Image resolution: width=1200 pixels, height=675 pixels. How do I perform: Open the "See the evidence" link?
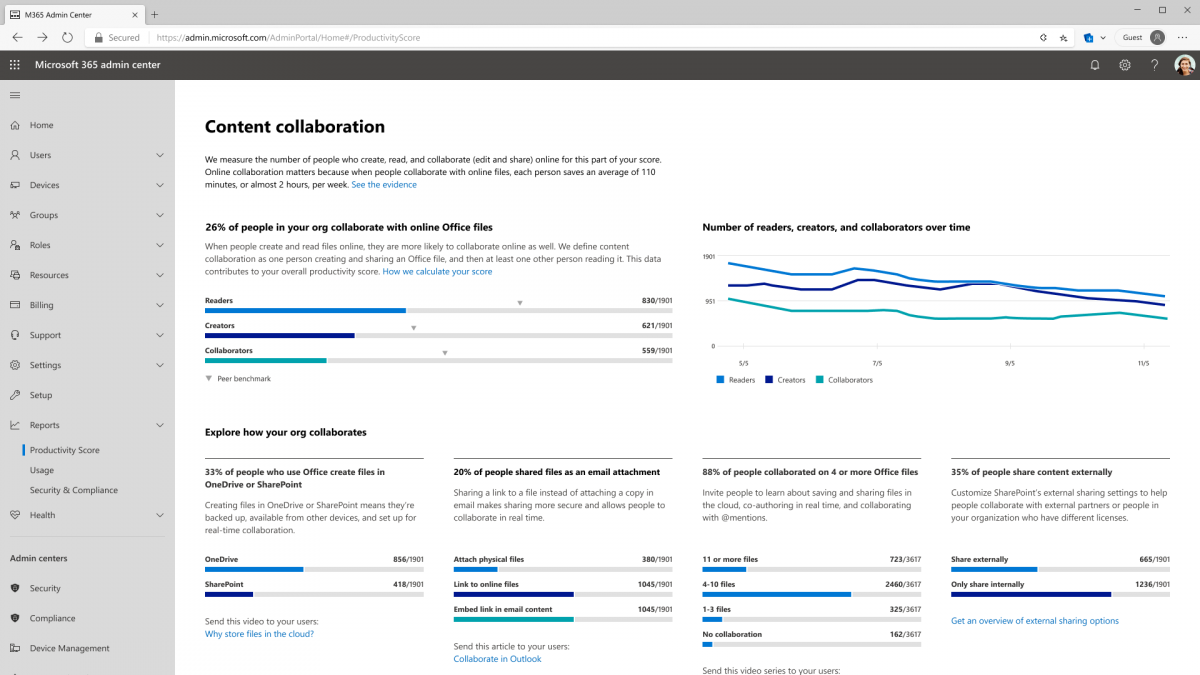coord(384,184)
